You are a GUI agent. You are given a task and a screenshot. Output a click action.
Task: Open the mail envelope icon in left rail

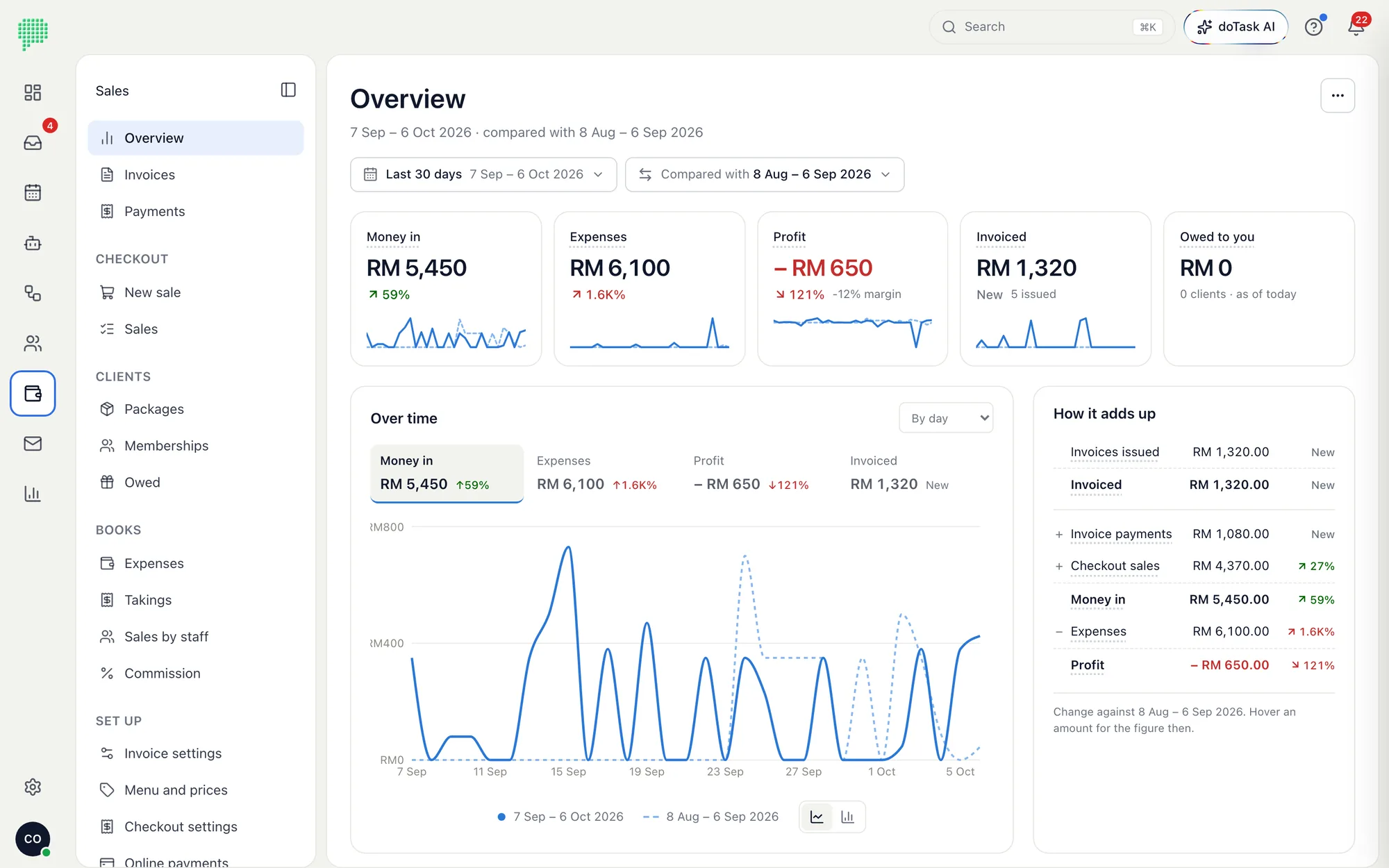coord(33,443)
